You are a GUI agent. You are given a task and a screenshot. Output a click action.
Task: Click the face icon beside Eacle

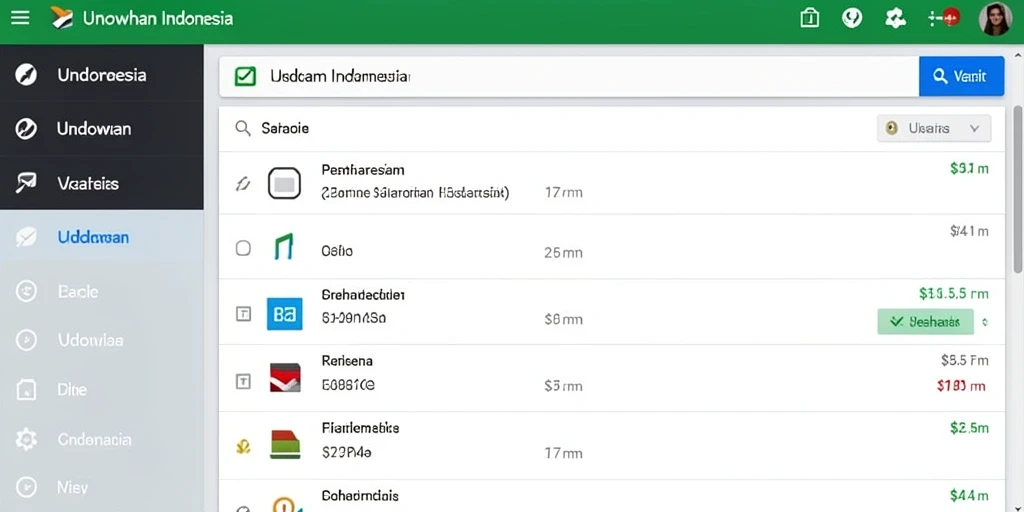tap(26, 291)
